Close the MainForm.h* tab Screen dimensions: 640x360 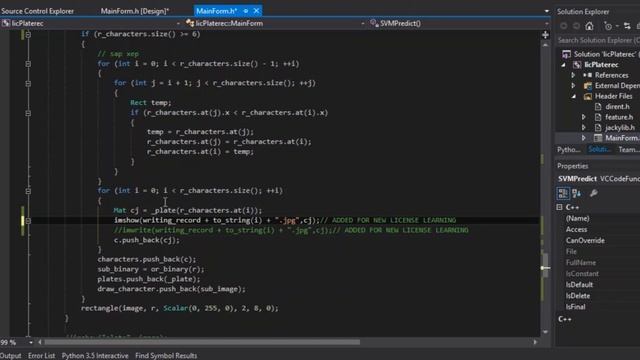[256, 11]
